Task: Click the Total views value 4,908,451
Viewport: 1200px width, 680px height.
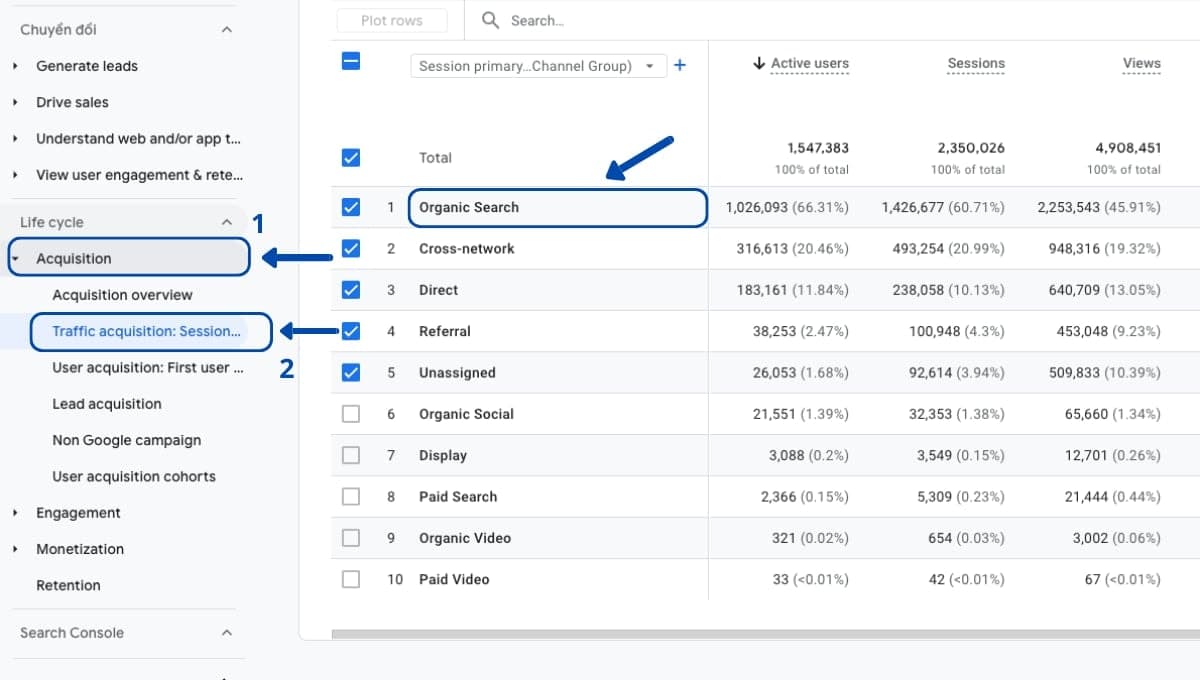Action: coord(1130,148)
